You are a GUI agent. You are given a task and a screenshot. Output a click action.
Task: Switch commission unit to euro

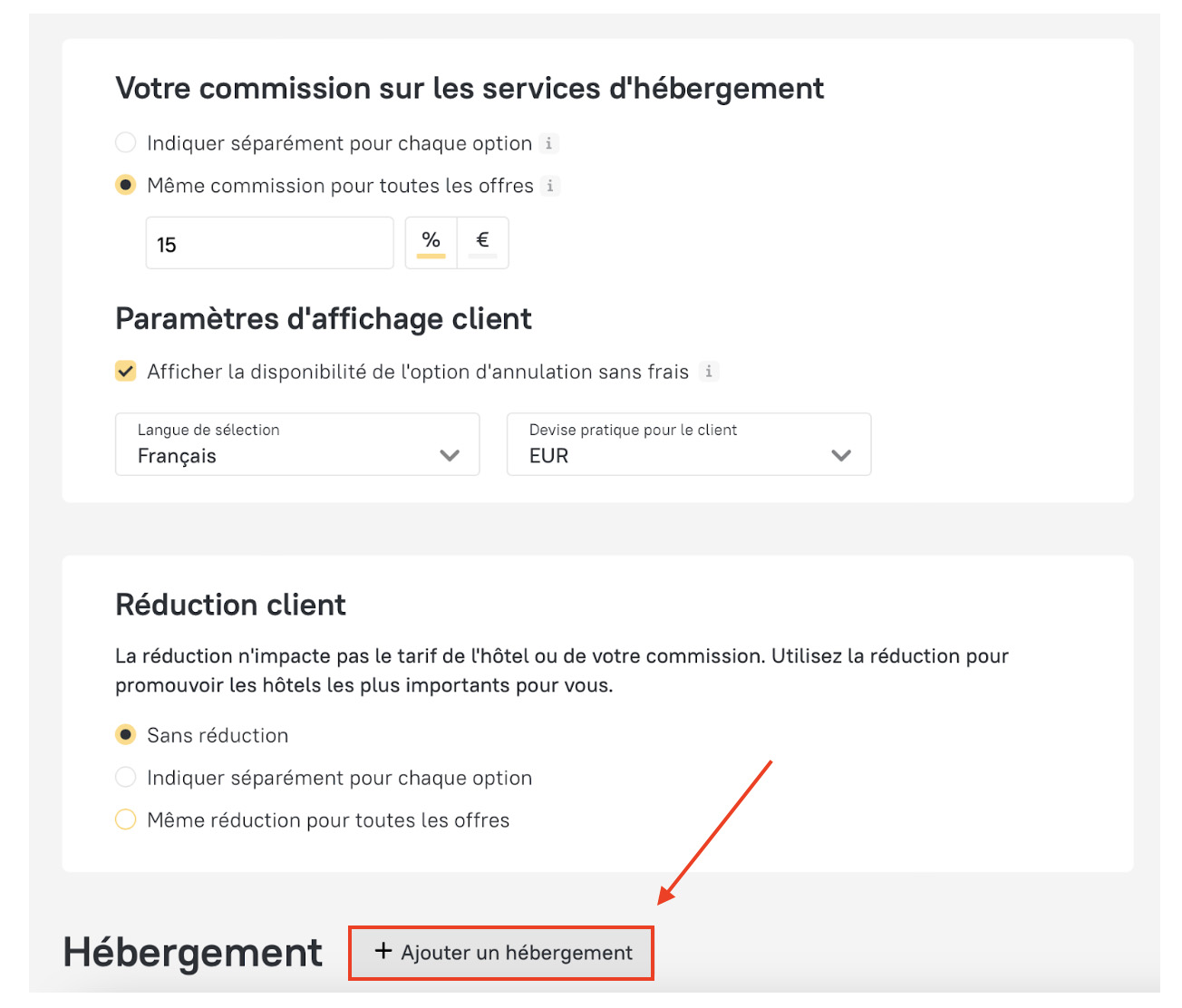point(482,242)
